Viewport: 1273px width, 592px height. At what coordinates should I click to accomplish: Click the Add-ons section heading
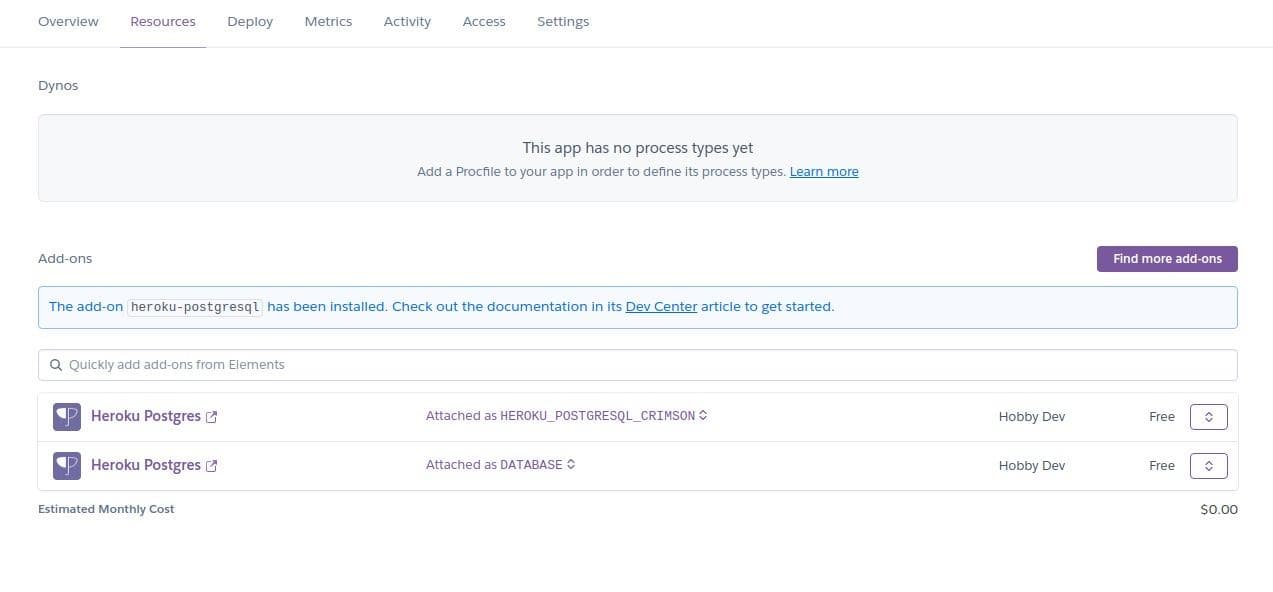[x=65, y=259]
